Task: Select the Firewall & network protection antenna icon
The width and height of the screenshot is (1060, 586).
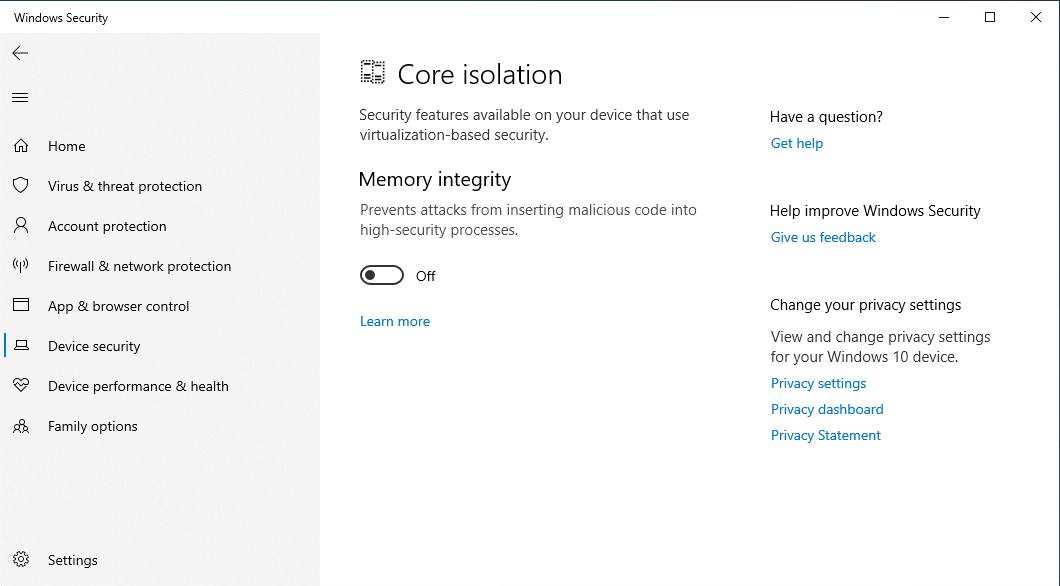Action: (x=21, y=266)
